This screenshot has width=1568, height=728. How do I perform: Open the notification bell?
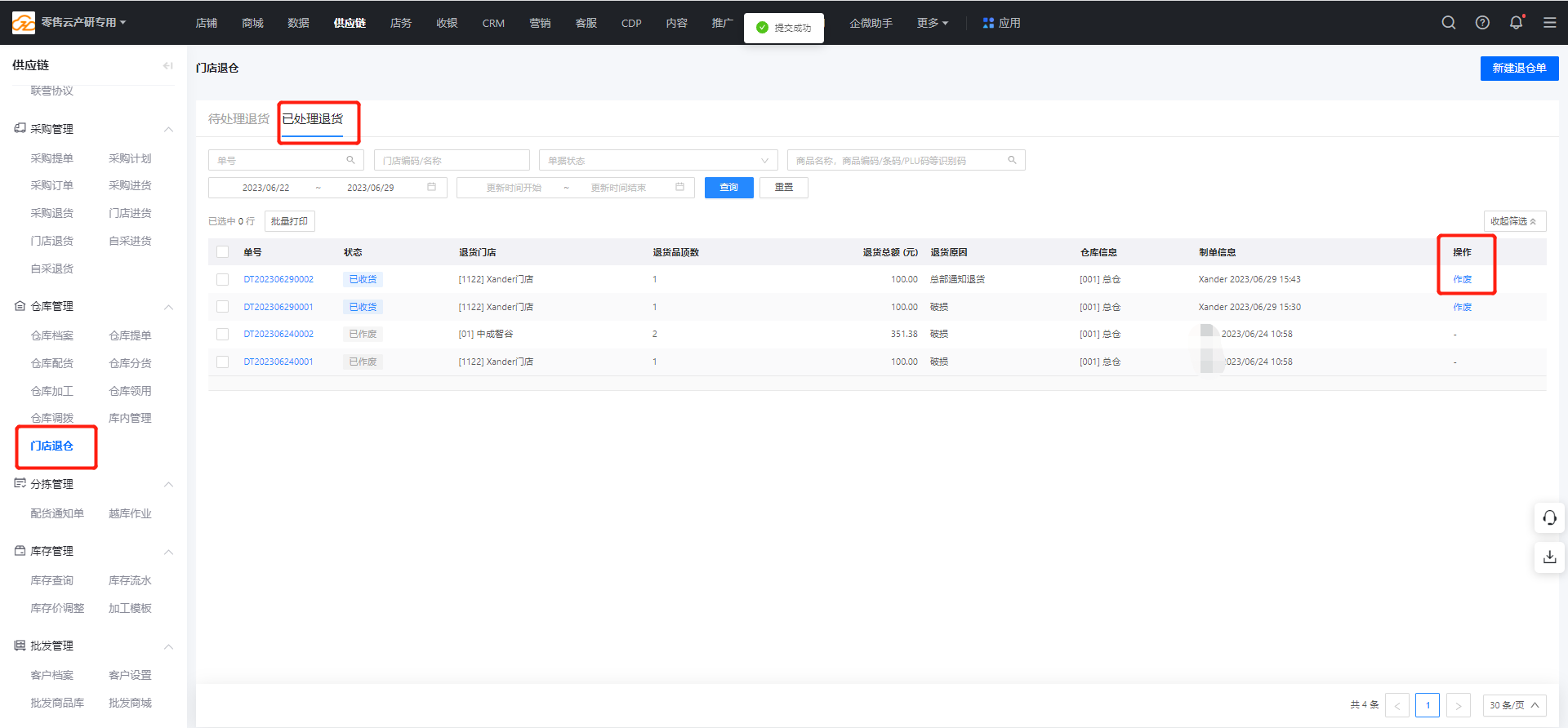pos(1516,23)
